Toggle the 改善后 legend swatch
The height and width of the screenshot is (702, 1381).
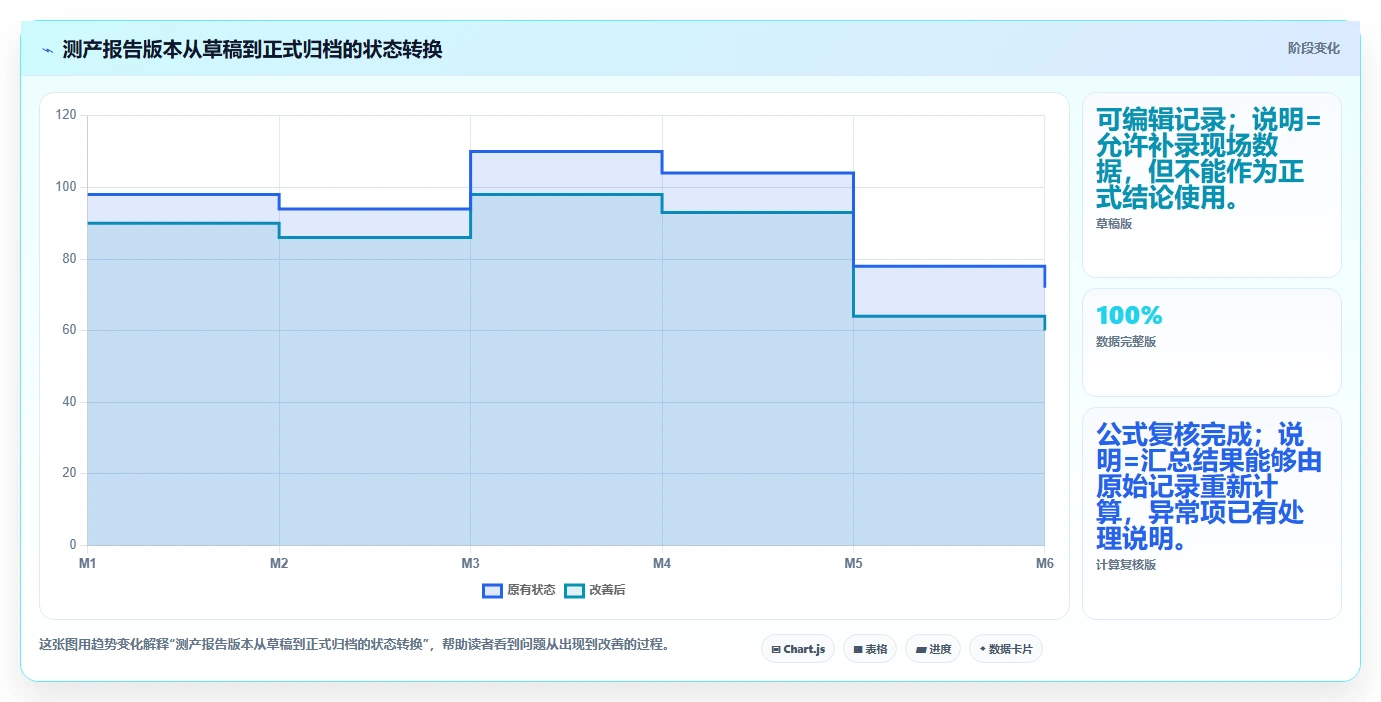574,590
